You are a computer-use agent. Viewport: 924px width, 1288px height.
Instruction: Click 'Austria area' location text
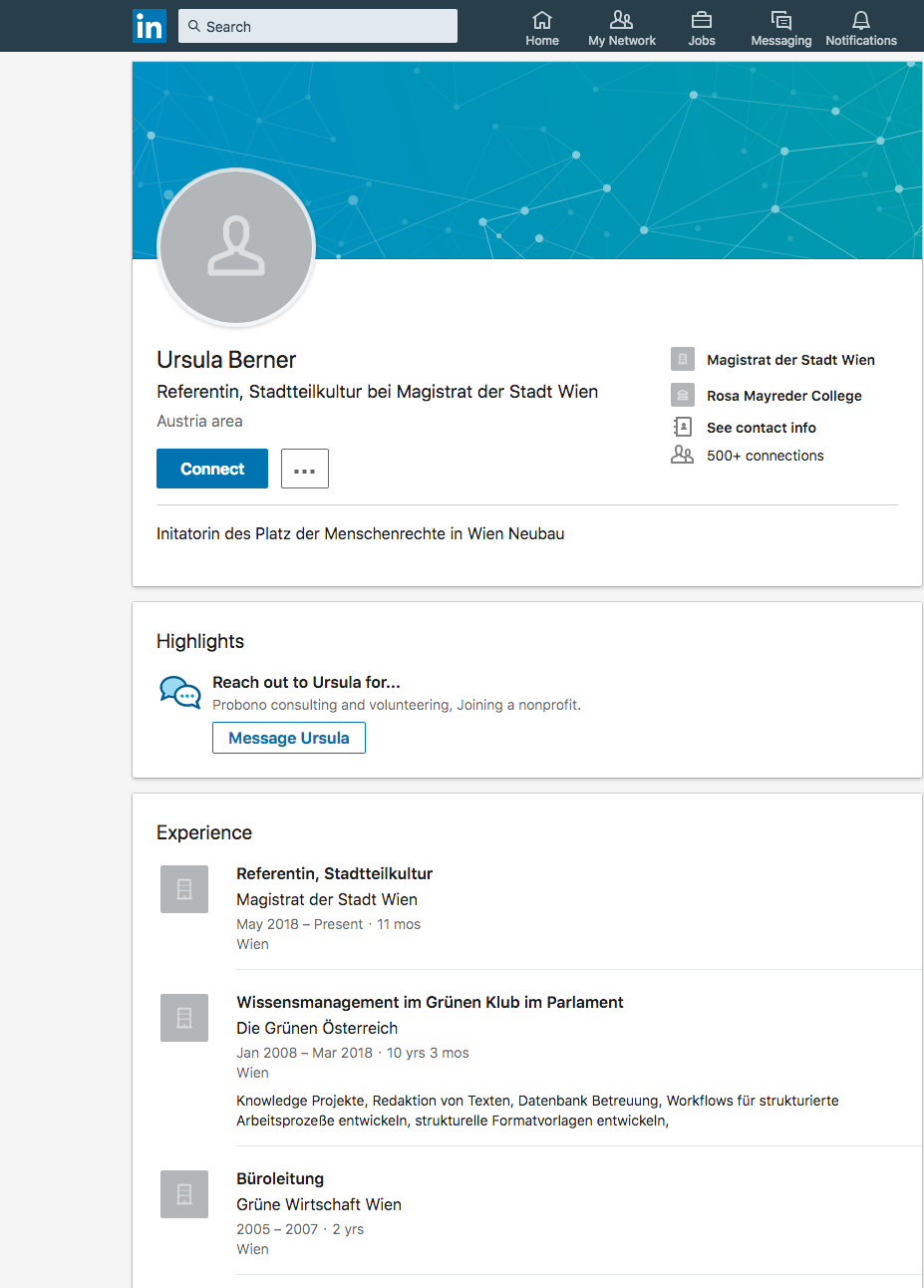pyautogui.click(x=199, y=421)
